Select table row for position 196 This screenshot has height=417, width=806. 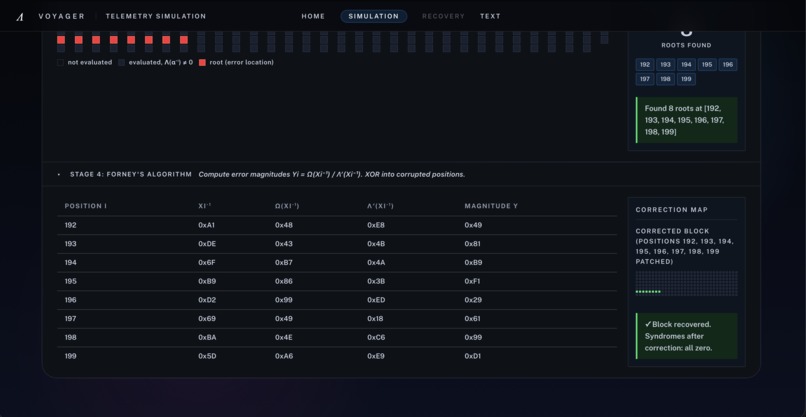tap(337, 300)
